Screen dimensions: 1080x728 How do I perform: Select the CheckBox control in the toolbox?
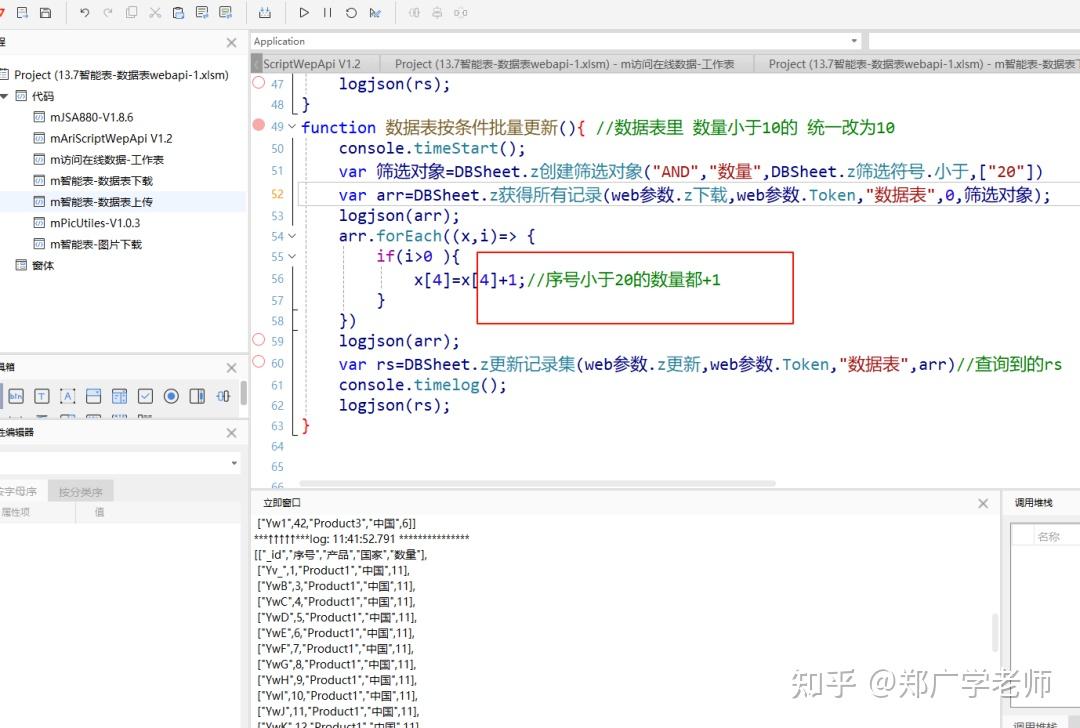tap(146, 396)
